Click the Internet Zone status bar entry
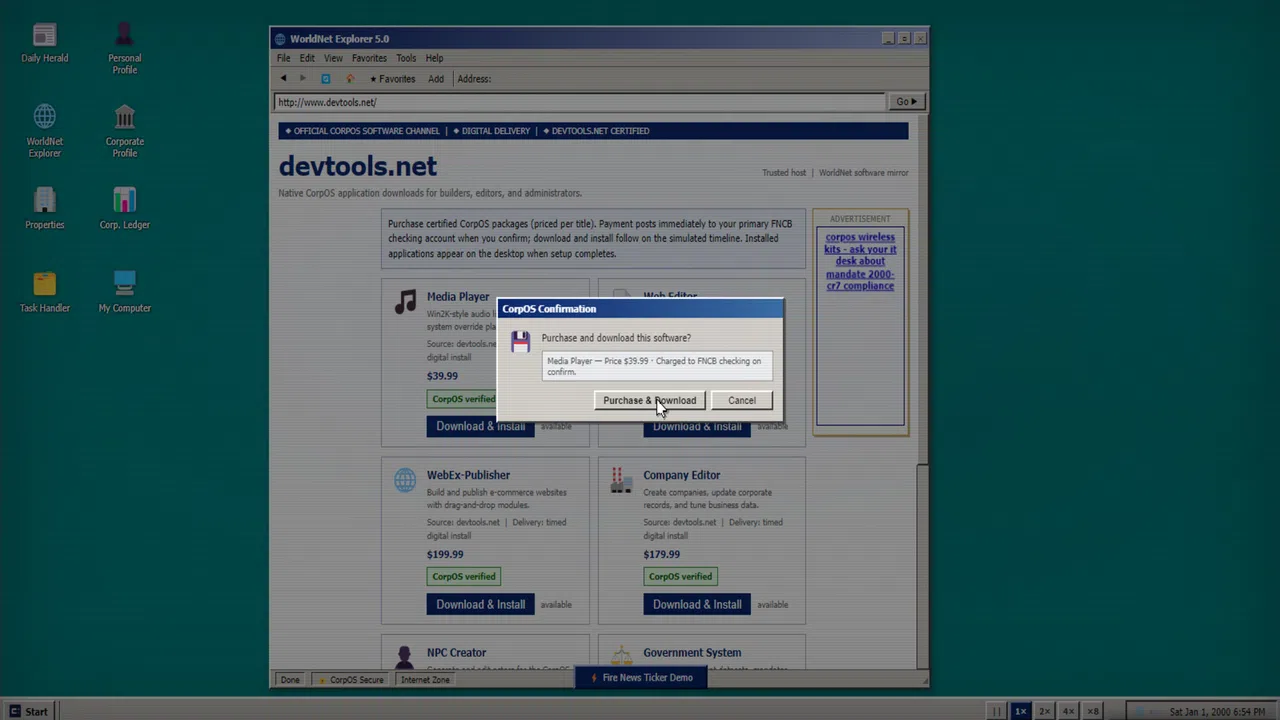The height and width of the screenshot is (720, 1280). tap(425, 680)
